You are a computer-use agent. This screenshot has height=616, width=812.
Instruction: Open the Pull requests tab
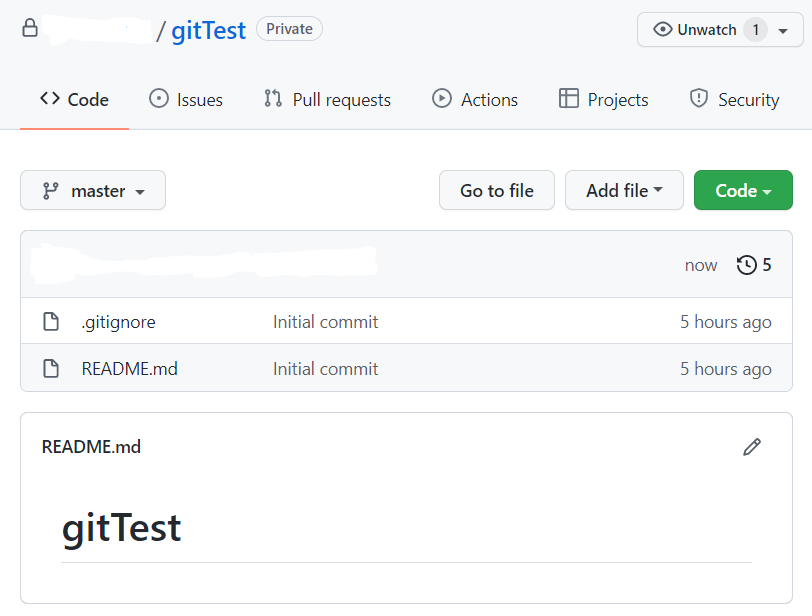click(x=327, y=100)
